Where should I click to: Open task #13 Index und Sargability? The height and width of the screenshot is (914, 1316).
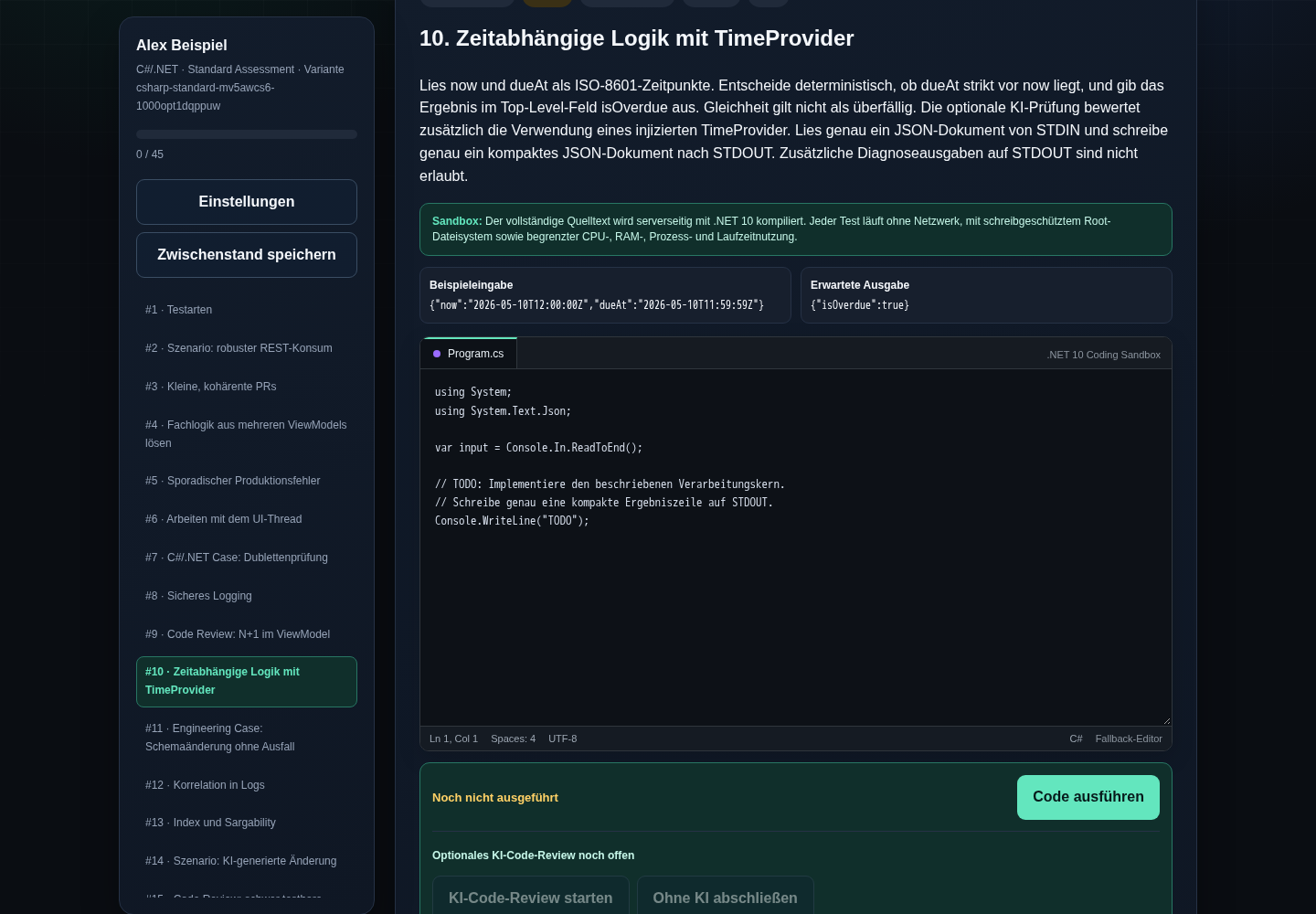[x=247, y=823]
